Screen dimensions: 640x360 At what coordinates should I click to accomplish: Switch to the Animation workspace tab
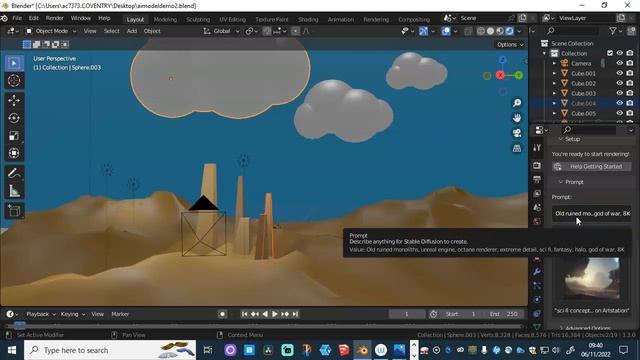(340, 19)
